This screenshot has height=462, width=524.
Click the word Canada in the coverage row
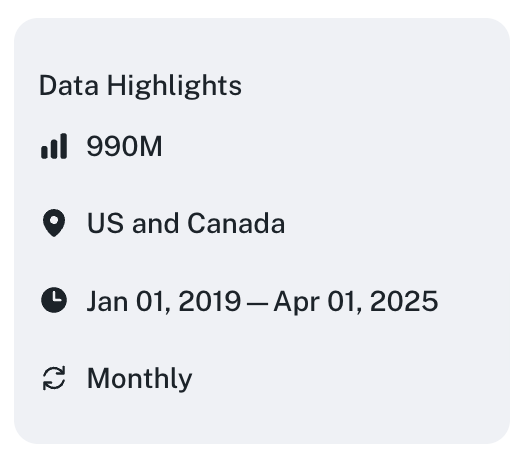pyautogui.click(x=236, y=223)
